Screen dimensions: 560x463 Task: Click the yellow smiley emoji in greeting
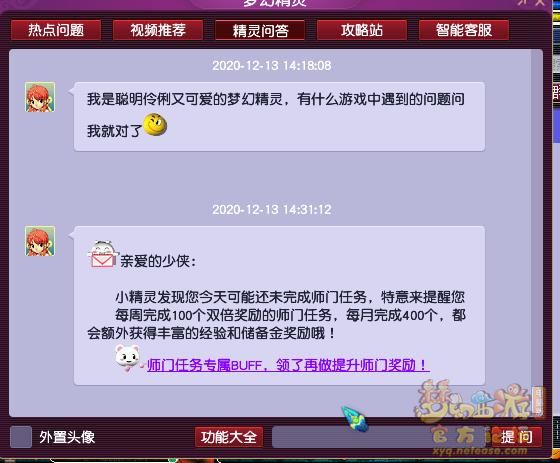coord(155,125)
